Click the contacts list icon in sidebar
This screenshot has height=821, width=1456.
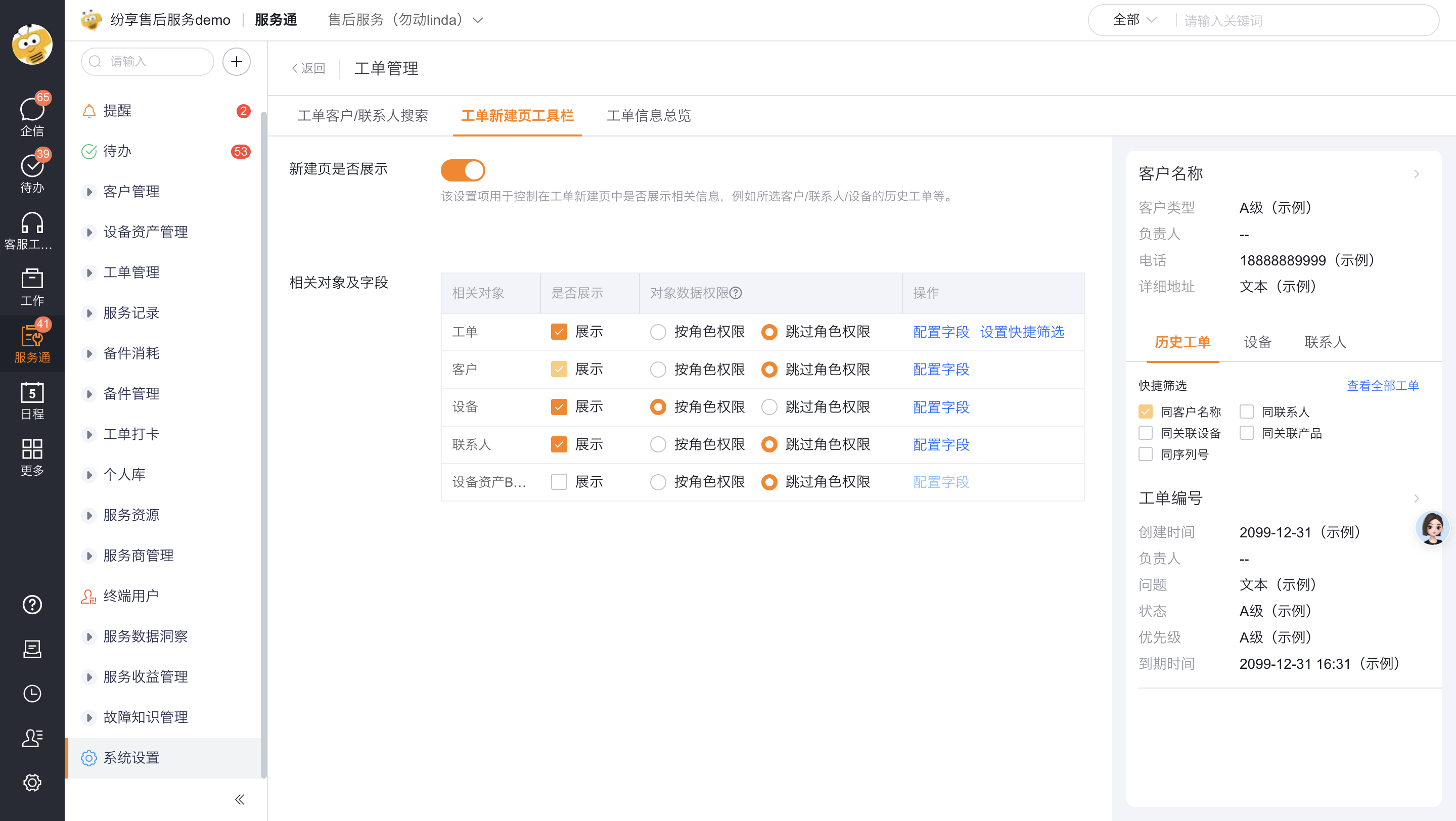[x=32, y=738]
